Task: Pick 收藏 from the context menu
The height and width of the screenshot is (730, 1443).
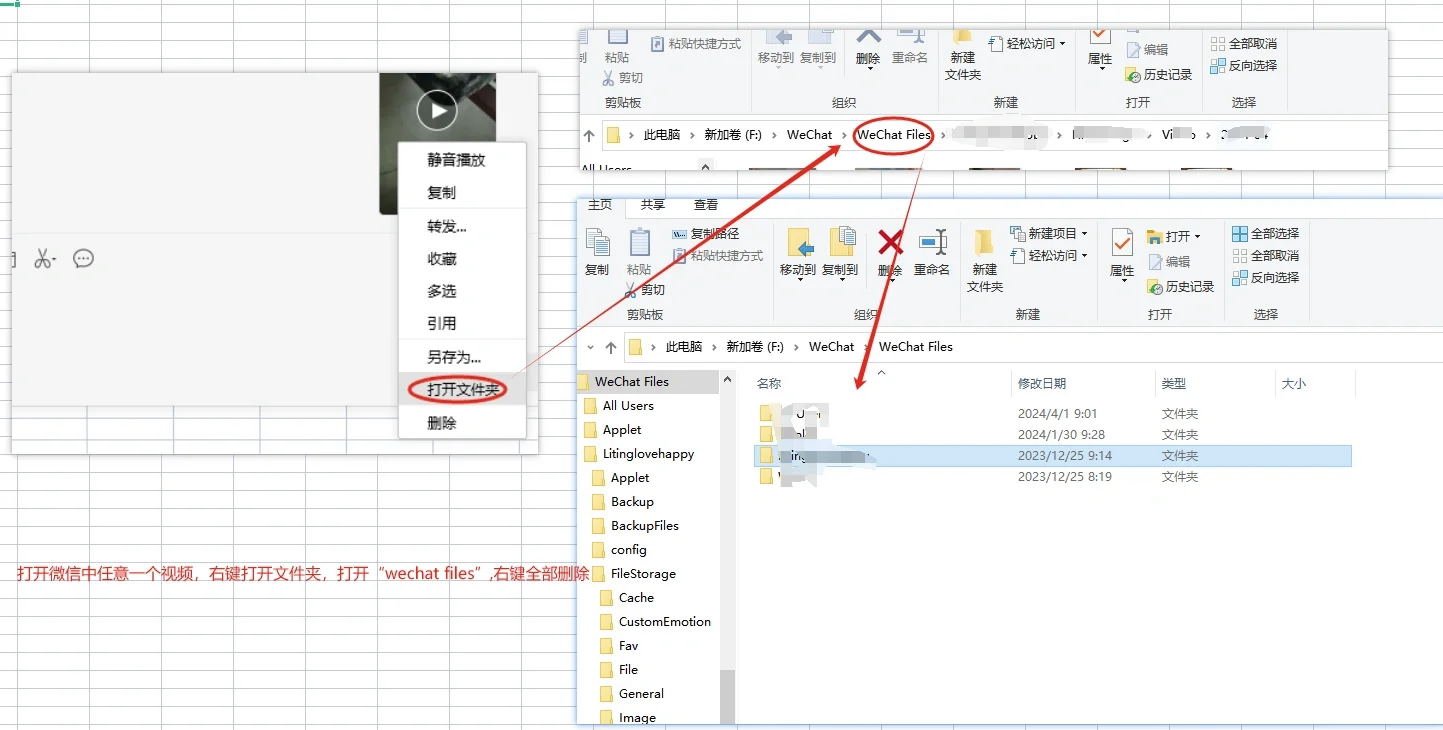Action: pyautogui.click(x=442, y=259)
